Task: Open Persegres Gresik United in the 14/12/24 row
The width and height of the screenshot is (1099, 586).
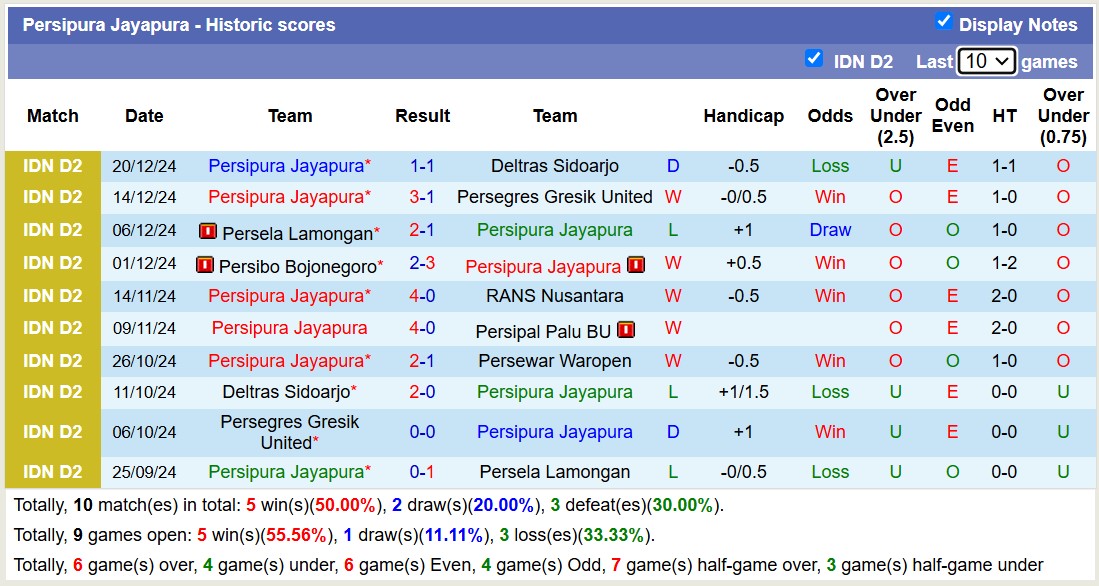Action: point(554,197)
